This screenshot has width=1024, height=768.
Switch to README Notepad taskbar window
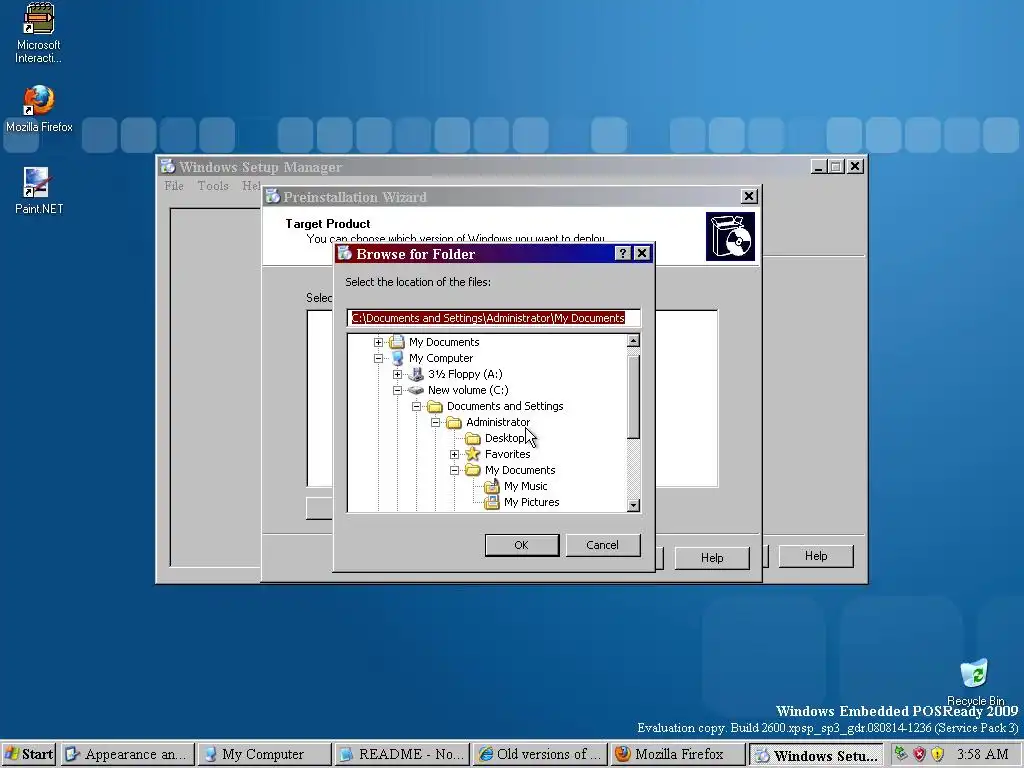(402, 754)
